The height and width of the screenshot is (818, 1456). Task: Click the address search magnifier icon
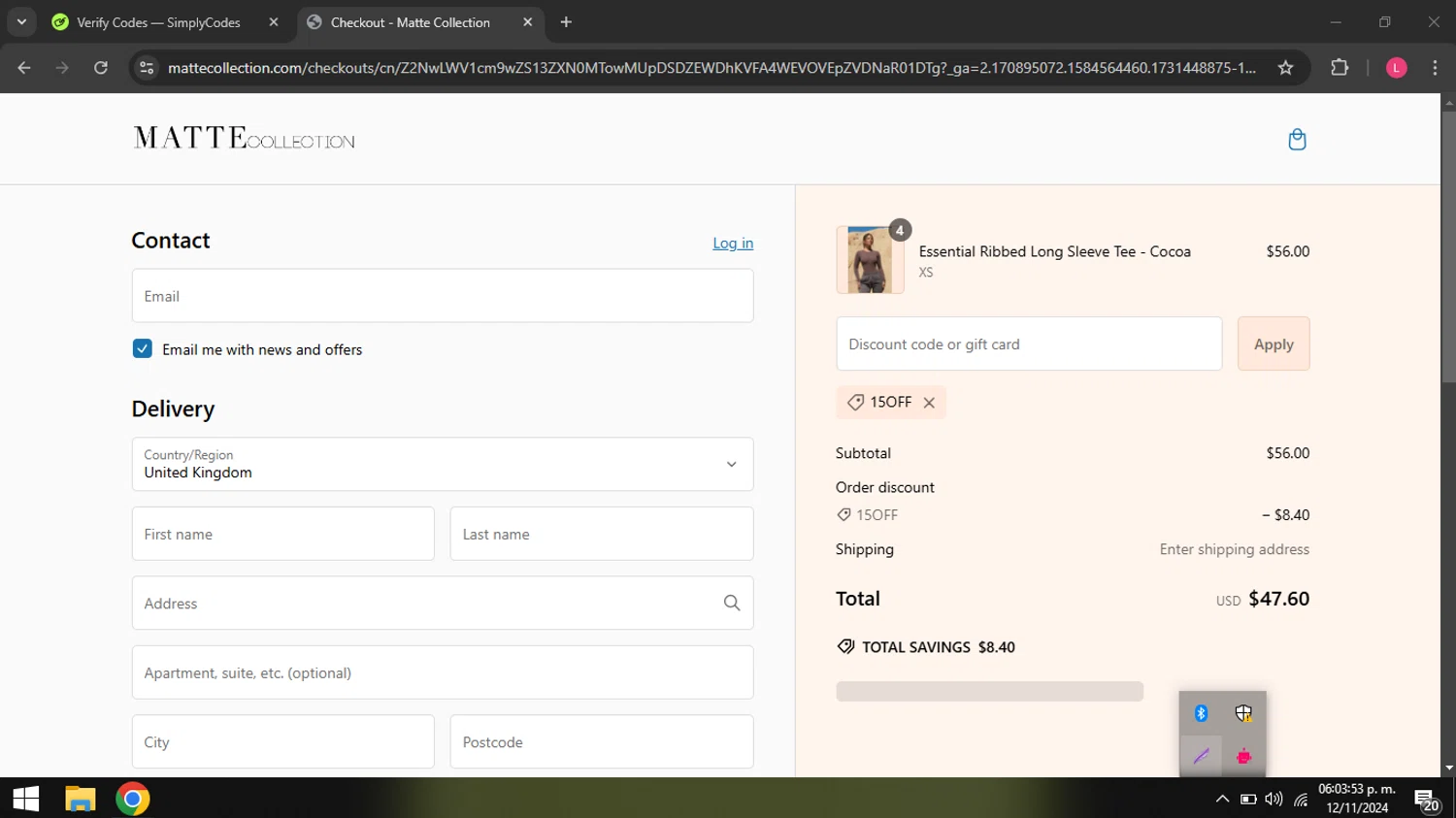coord(732,604)
